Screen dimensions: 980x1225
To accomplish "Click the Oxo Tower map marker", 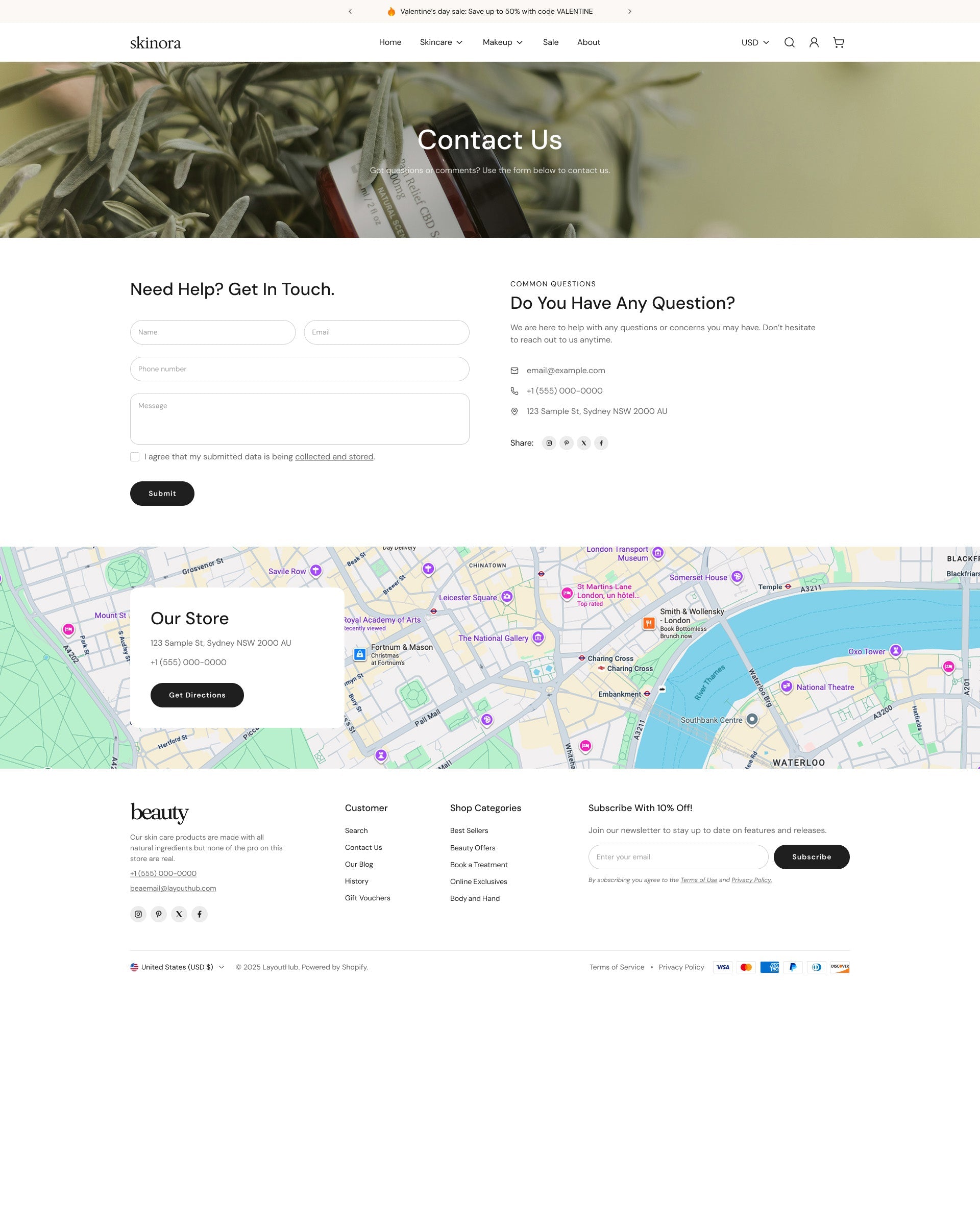I will [x=896, y=651].
